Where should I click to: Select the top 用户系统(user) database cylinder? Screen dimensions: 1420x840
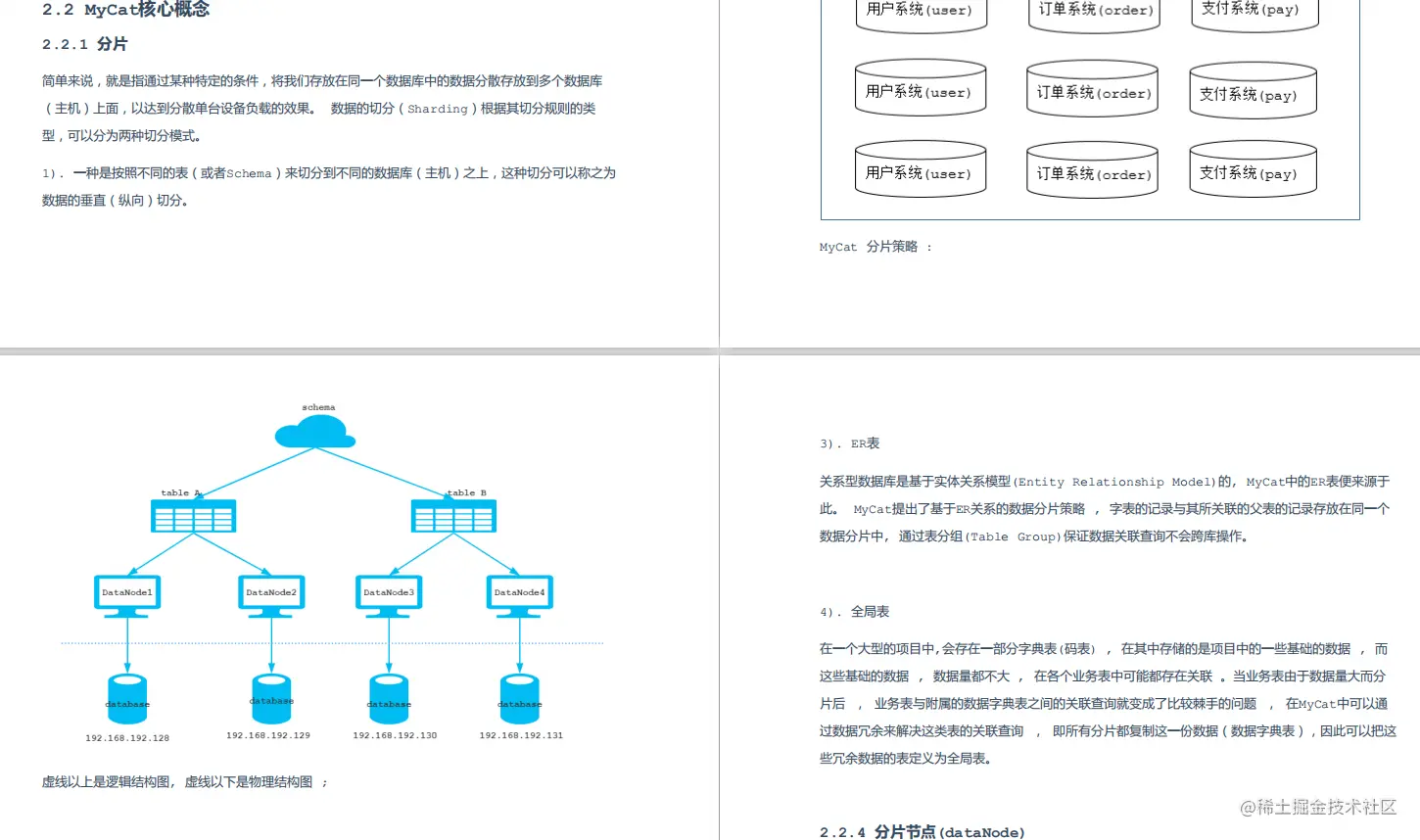[x=921, y=10]
